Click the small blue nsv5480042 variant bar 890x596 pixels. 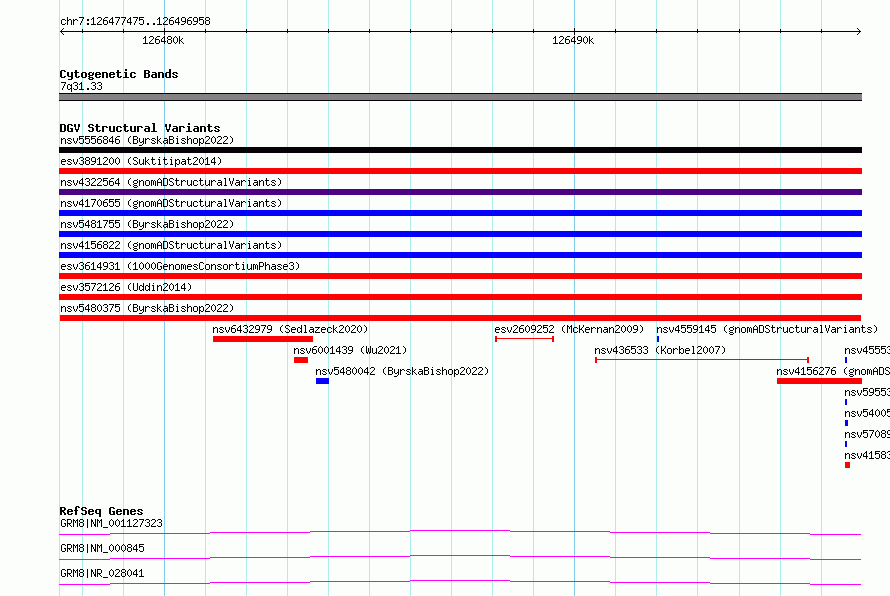[x=322, y=381]
